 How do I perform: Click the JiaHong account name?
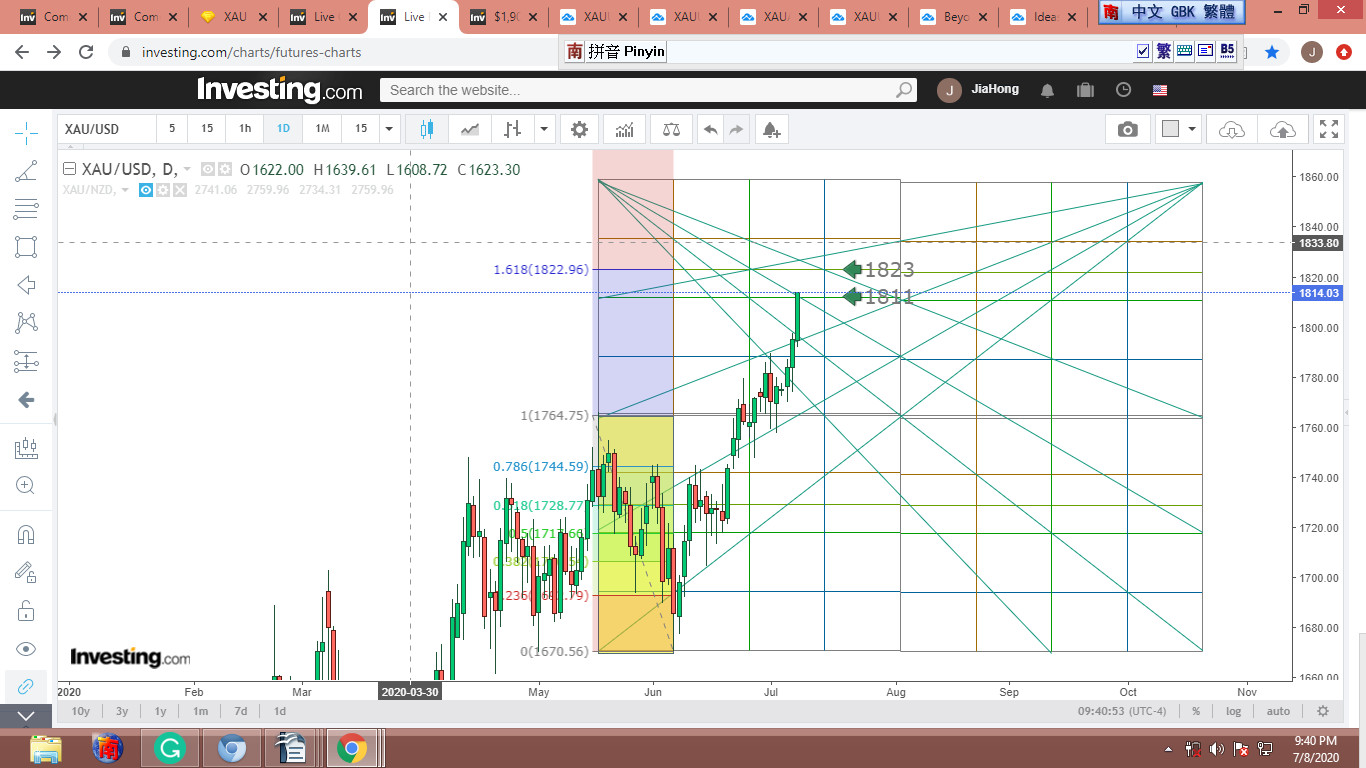[x=995, y=89]
